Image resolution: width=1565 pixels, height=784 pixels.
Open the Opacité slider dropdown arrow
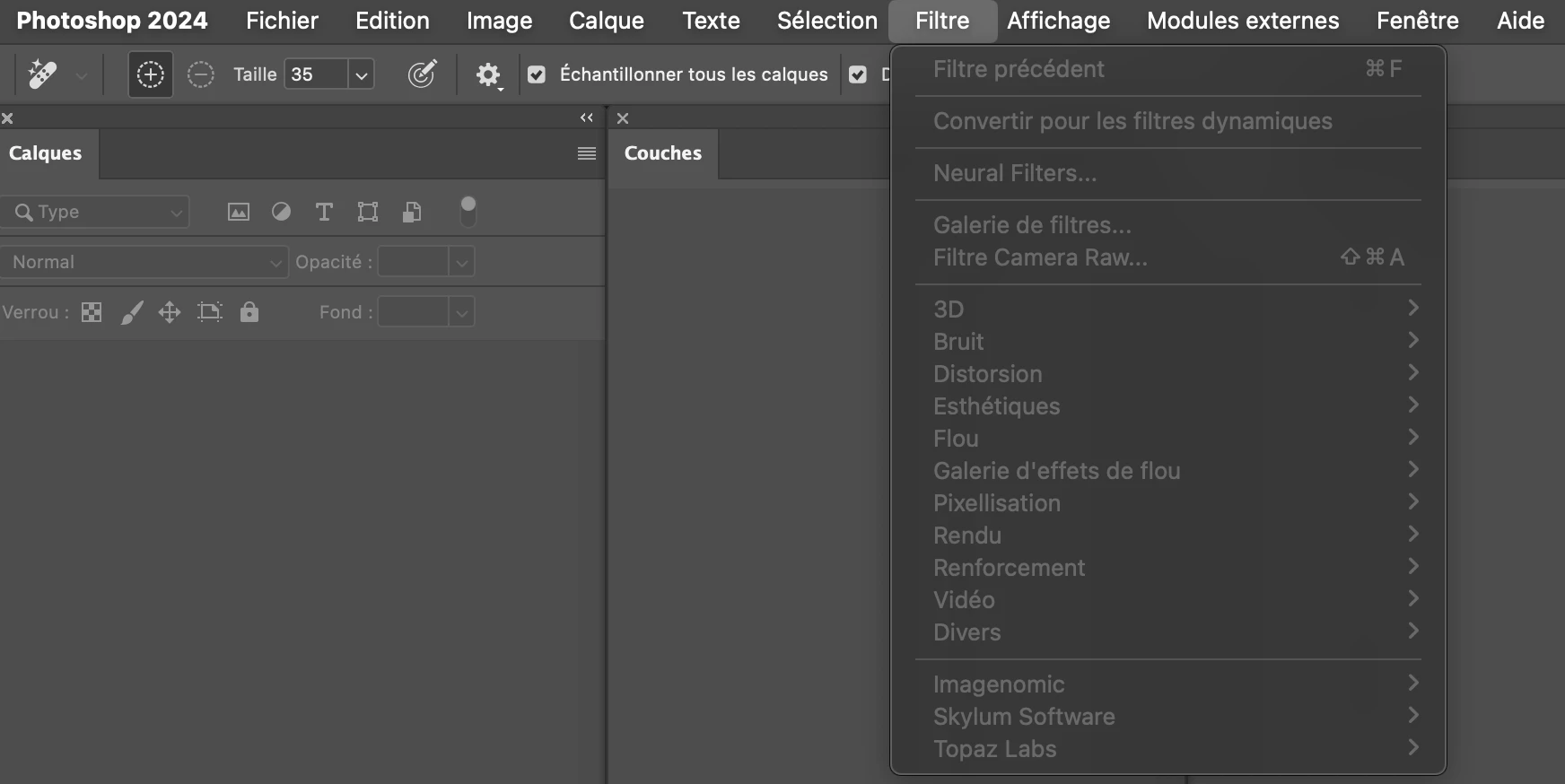(461, 263)
